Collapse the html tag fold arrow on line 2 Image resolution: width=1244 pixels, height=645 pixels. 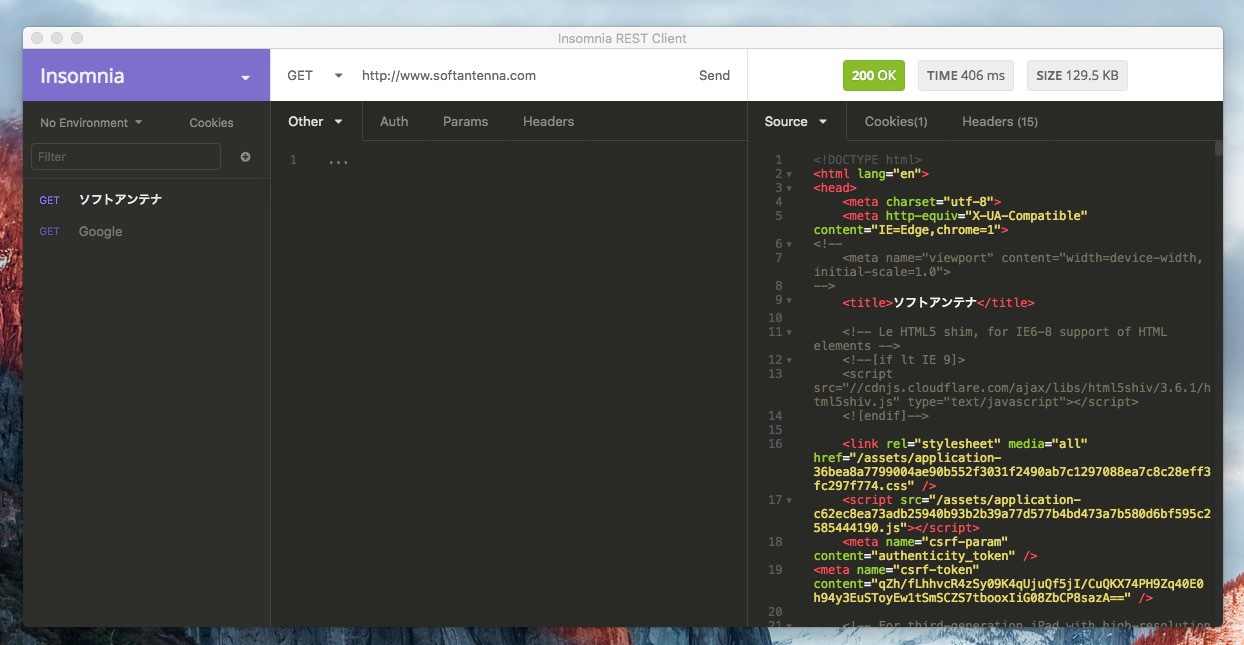click(x=789, y=174)
